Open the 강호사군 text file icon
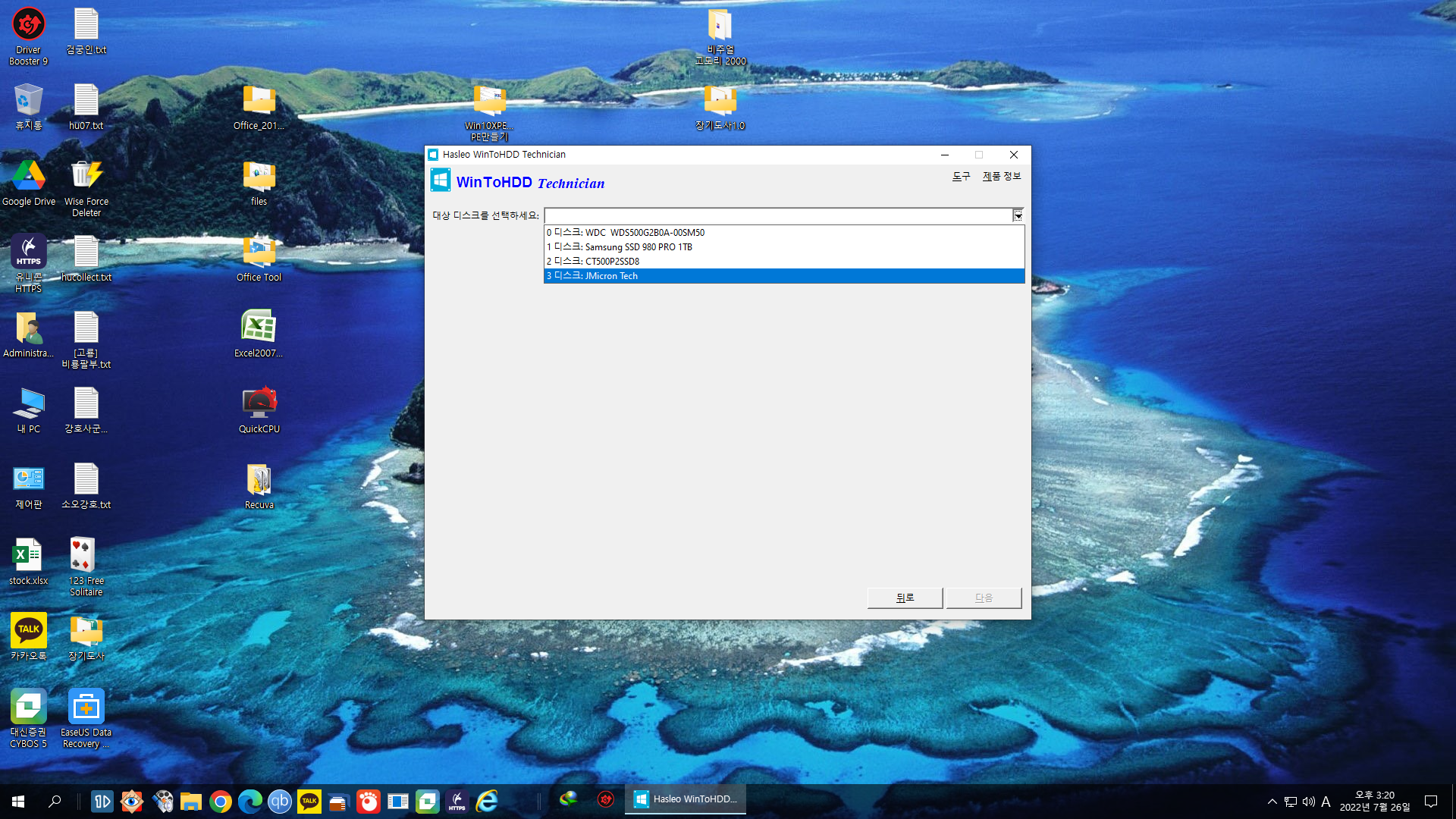The width and height of the screenshot is (1456, 819). [86, 409]
